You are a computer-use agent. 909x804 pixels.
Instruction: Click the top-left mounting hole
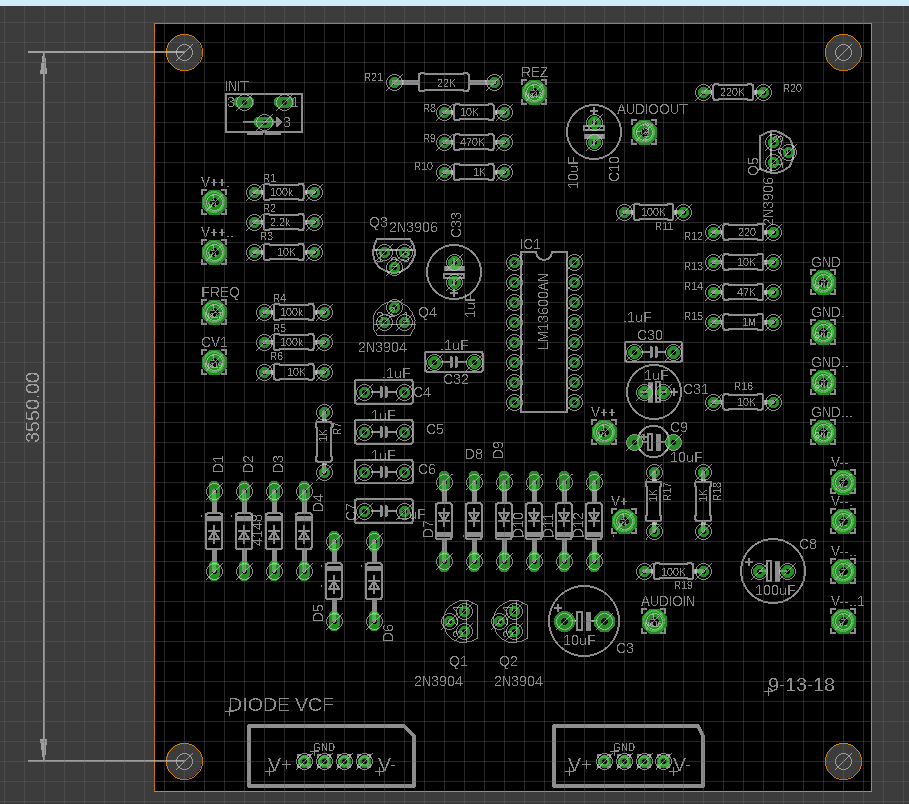point(184,52)
